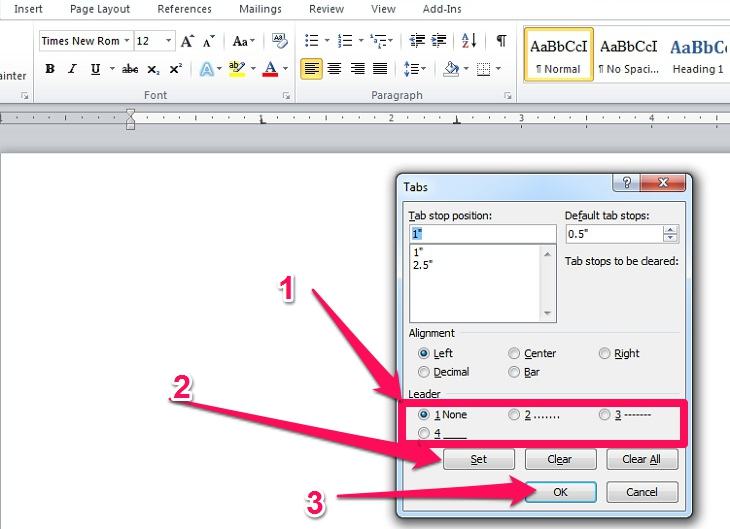The width and height of the screenshot is (730, 529).
Task: Click the Borders icon
Action: [484, 69]
